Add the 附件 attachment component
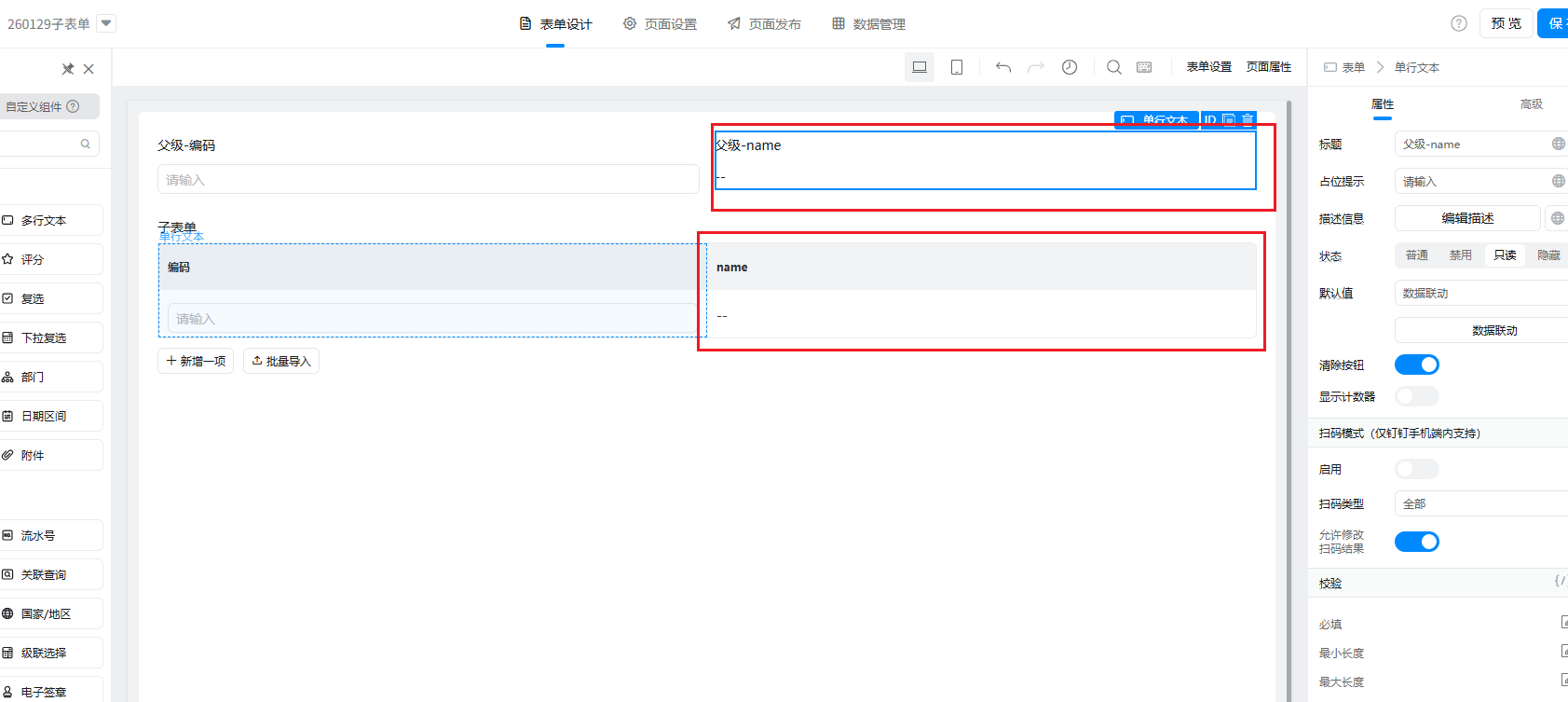The height and width of the screenshot is (702, 1568). click(48, 456)
